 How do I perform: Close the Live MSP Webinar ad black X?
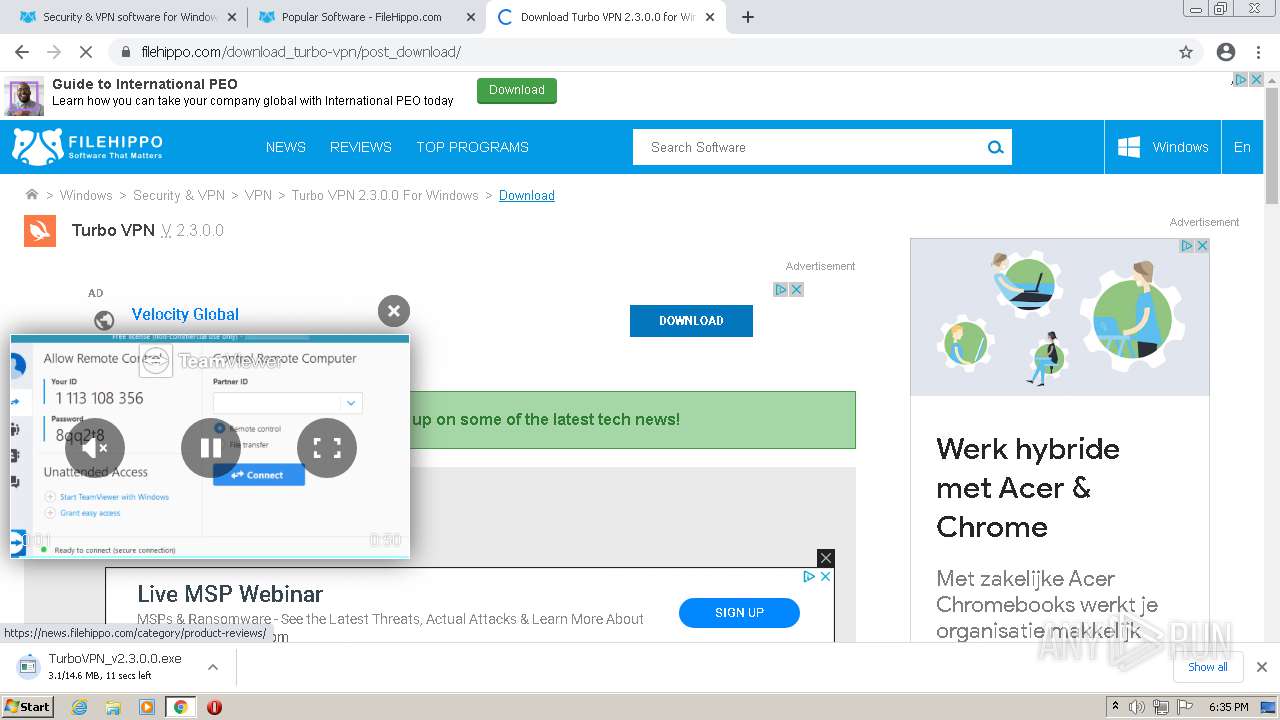[825, 558]
